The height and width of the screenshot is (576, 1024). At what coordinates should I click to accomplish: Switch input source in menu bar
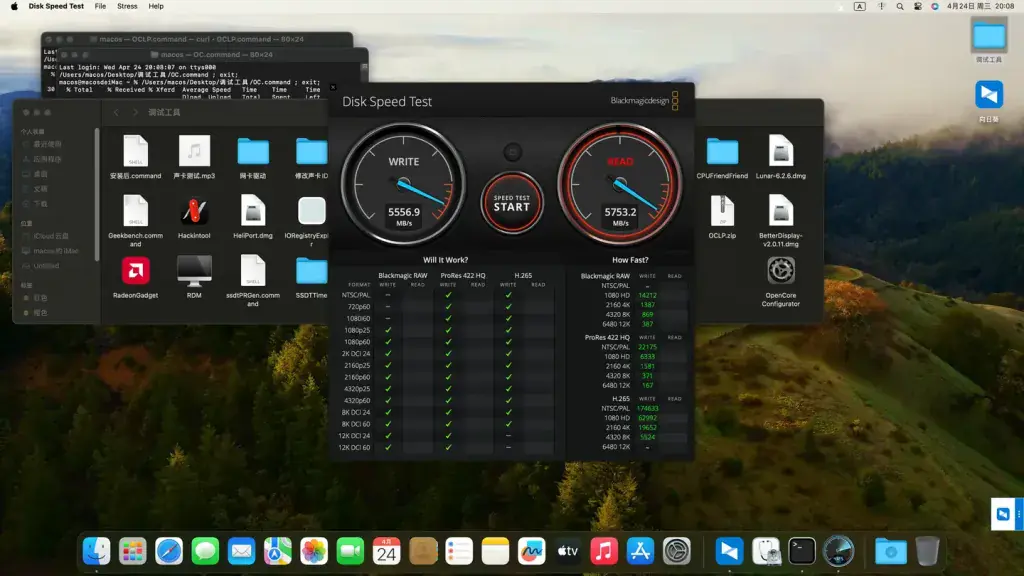(859, 7)
